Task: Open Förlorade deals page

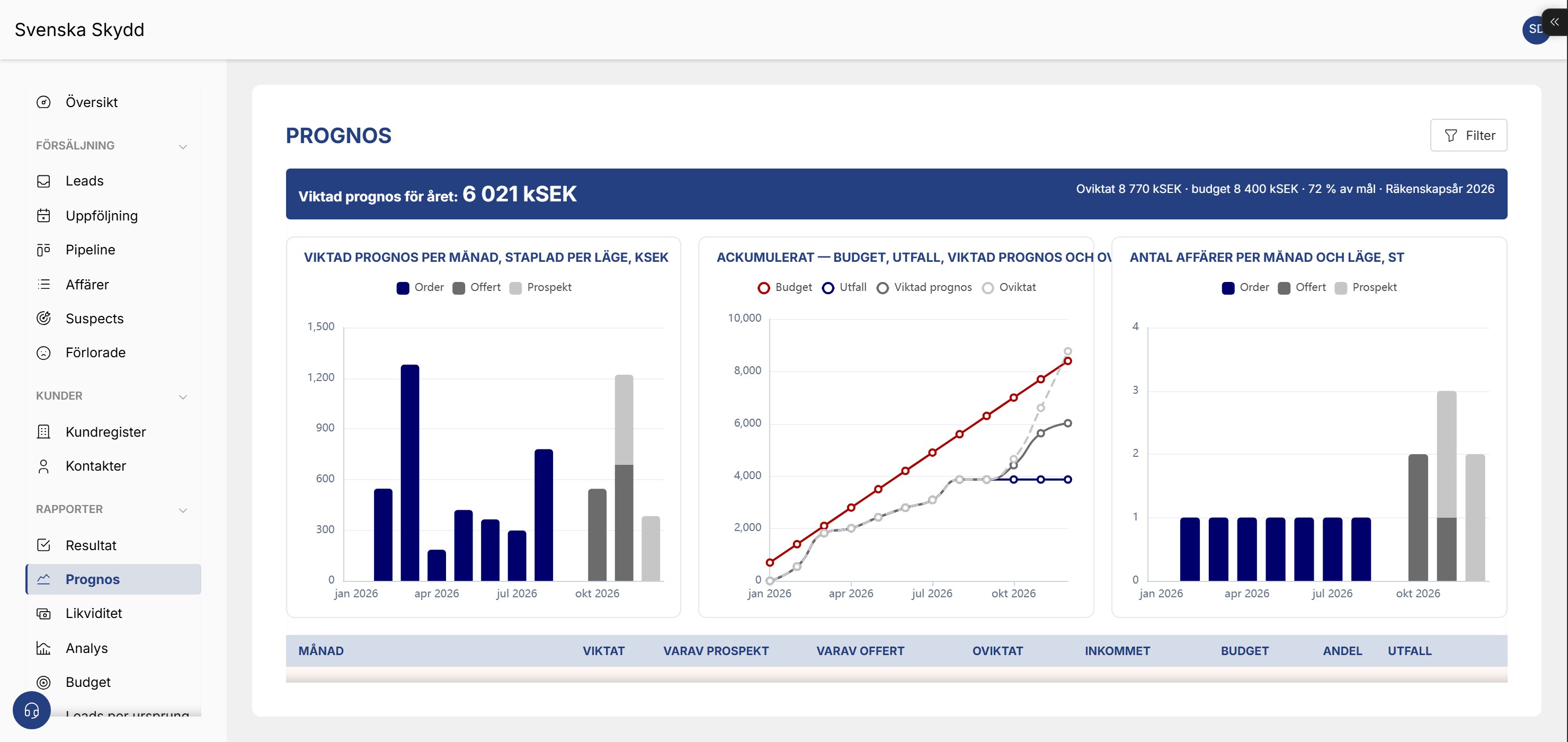Action: coord(113,353)
